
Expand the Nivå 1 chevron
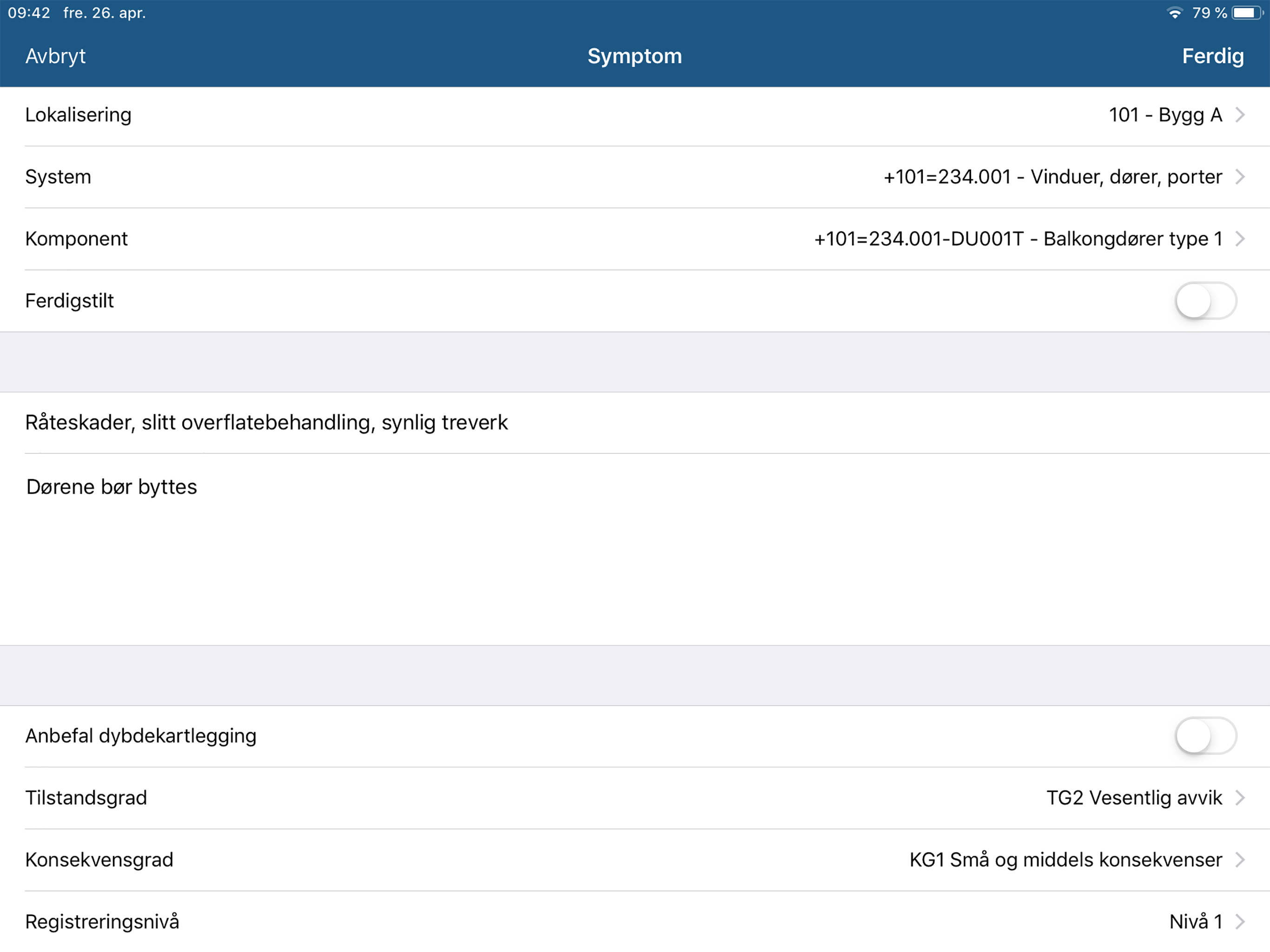(1240, 922)
